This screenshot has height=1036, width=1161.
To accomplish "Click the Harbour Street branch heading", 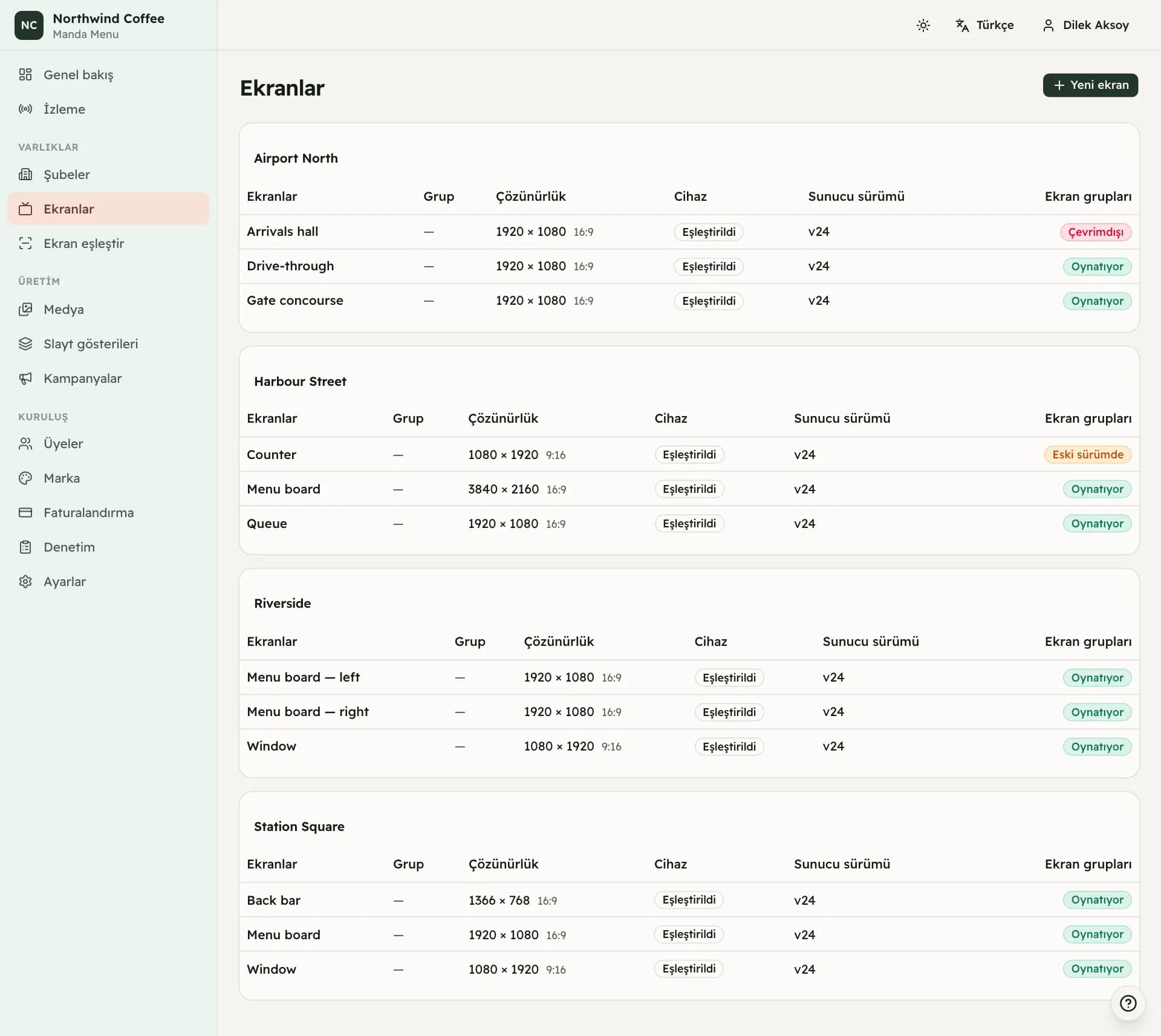I will coord(300,381).
